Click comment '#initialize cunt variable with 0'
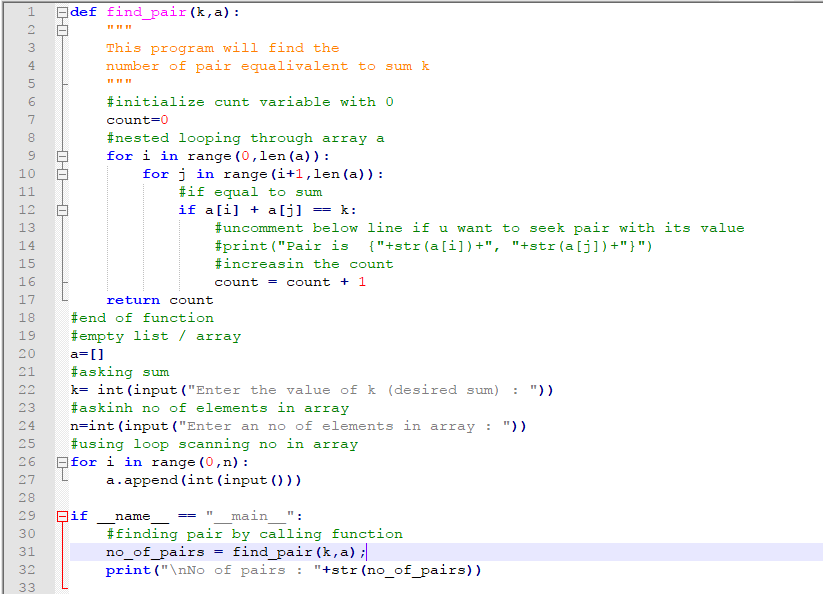 click(250, 102)
